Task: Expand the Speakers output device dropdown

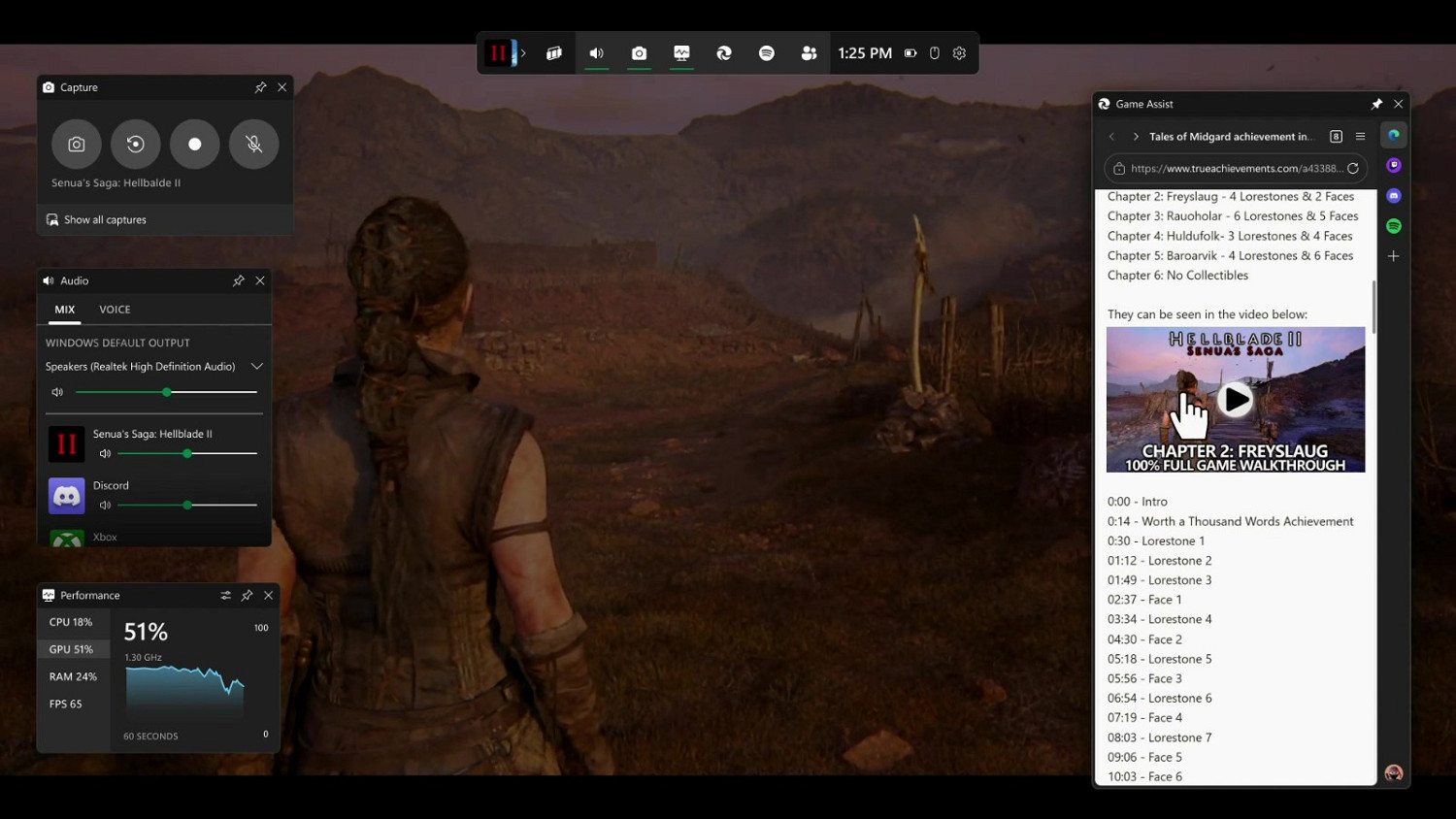Action: (257, 367)
